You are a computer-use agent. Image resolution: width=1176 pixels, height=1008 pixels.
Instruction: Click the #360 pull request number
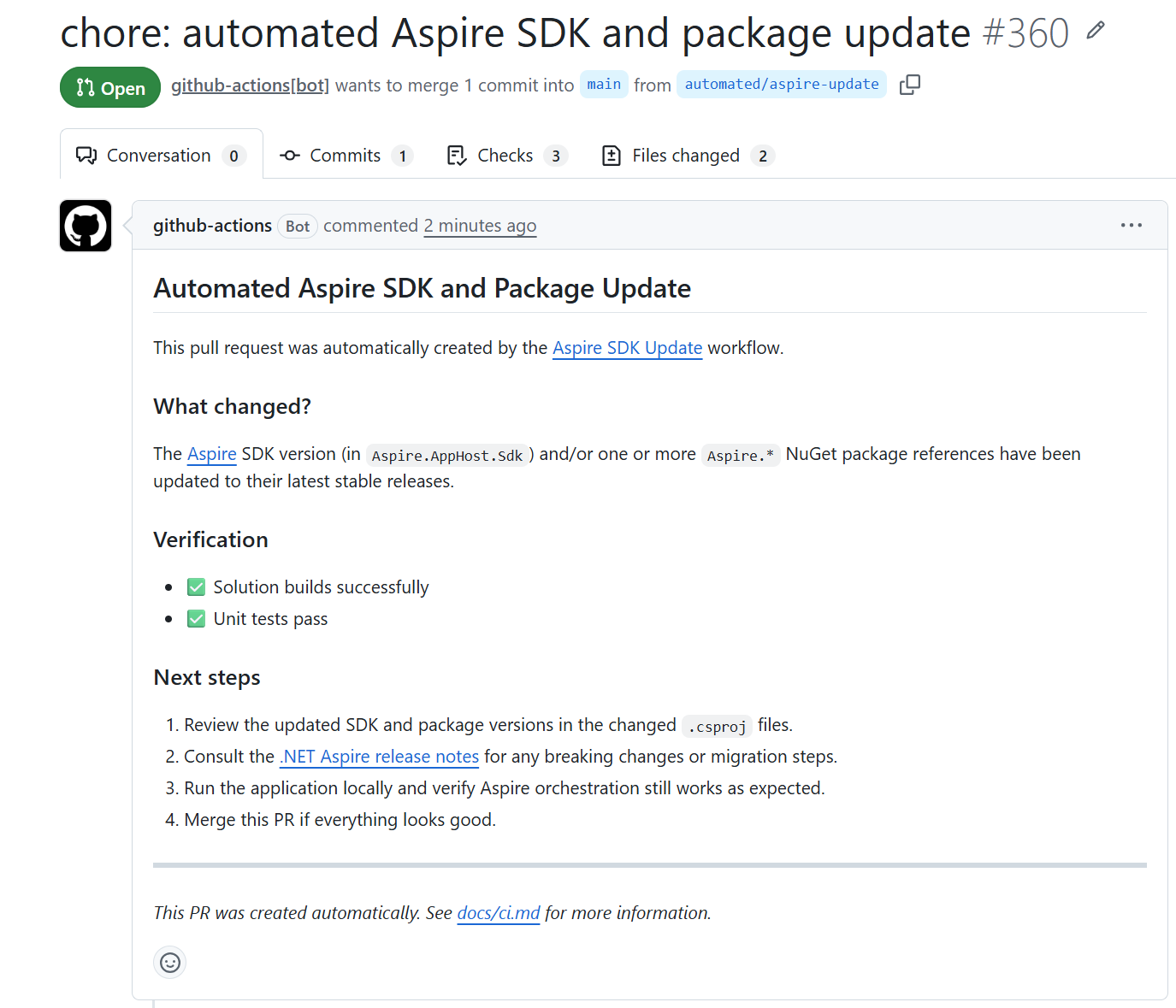click(x=1025, y=34)
